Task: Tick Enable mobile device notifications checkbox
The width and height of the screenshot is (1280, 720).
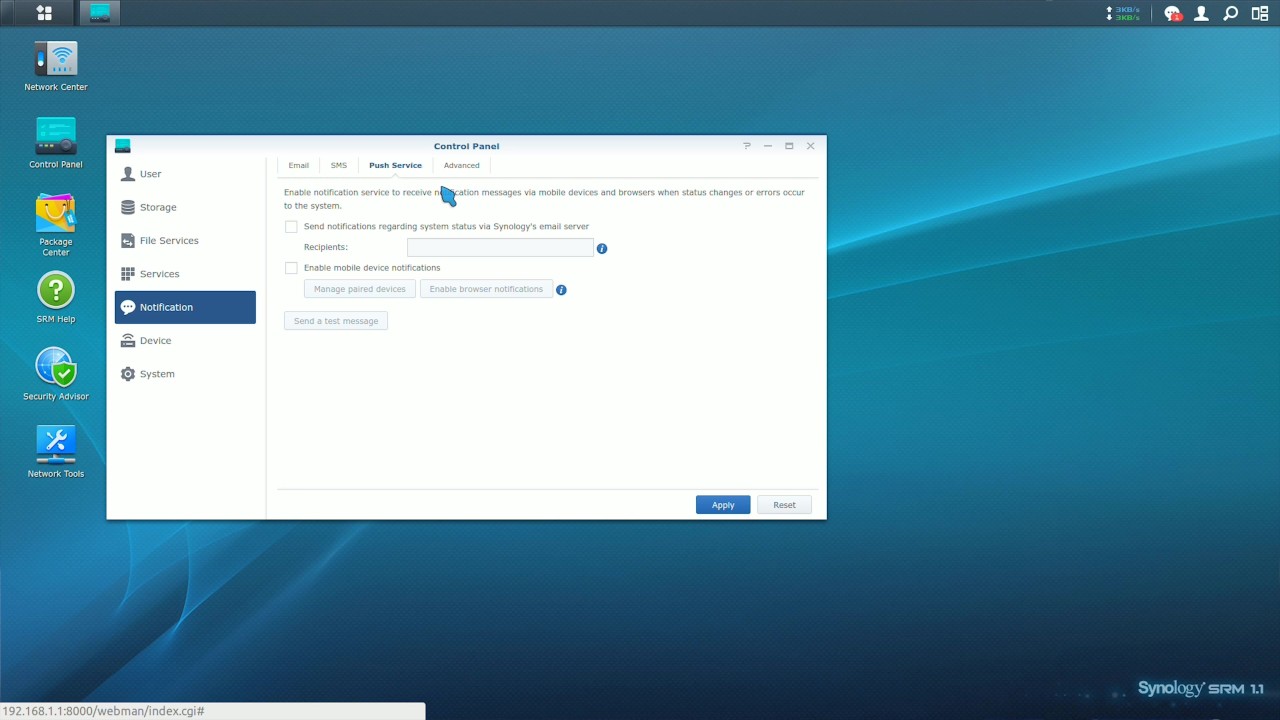Action: (291, 268)
